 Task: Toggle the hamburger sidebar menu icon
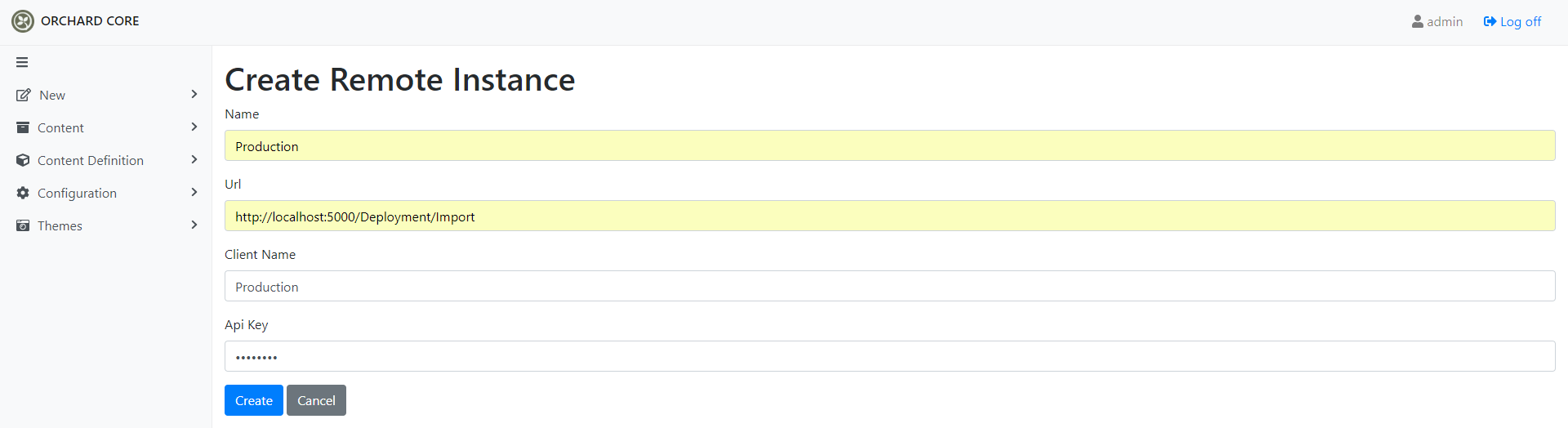[x=22, y=62]
